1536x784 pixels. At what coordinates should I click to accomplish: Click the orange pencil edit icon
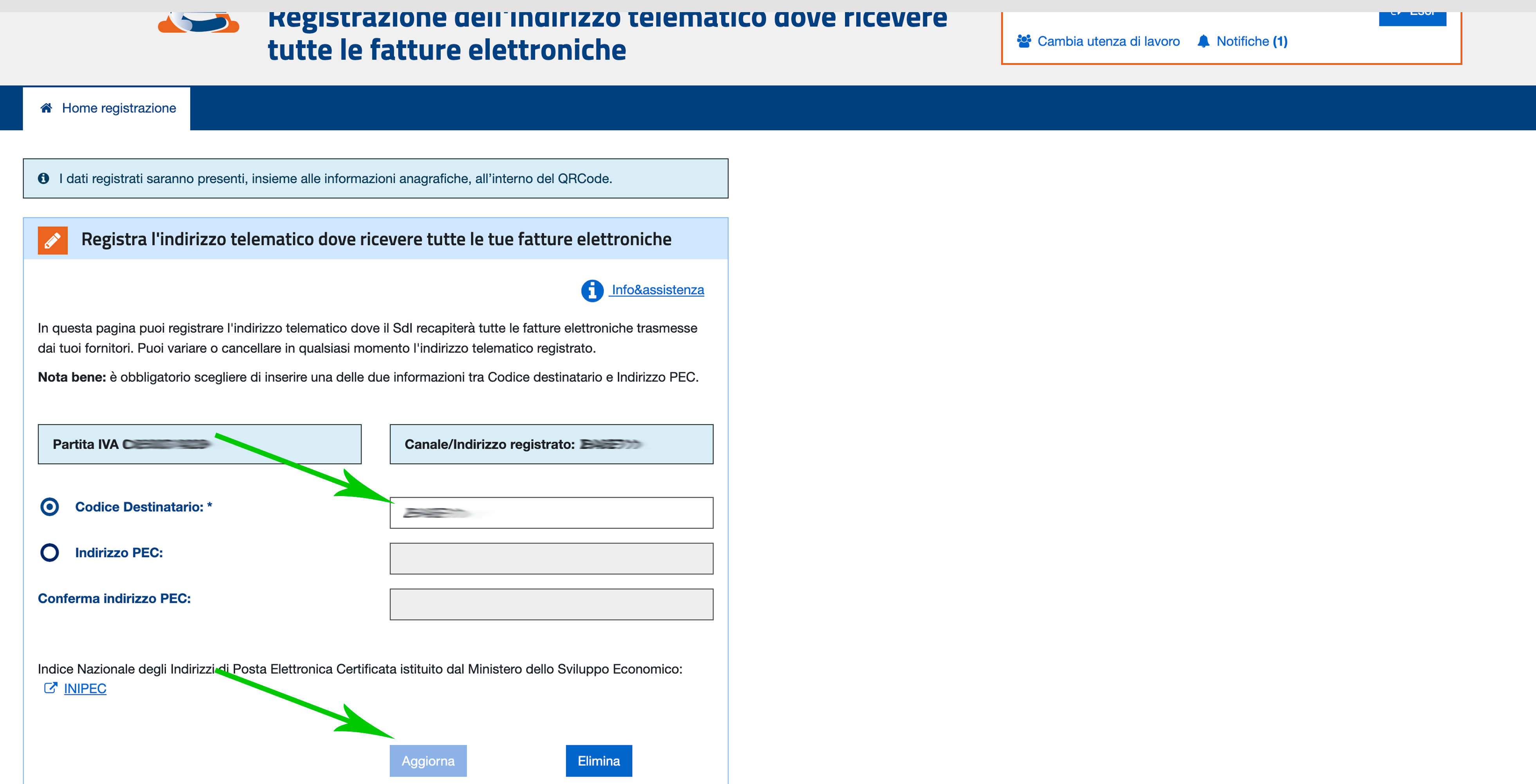point(52,240)
